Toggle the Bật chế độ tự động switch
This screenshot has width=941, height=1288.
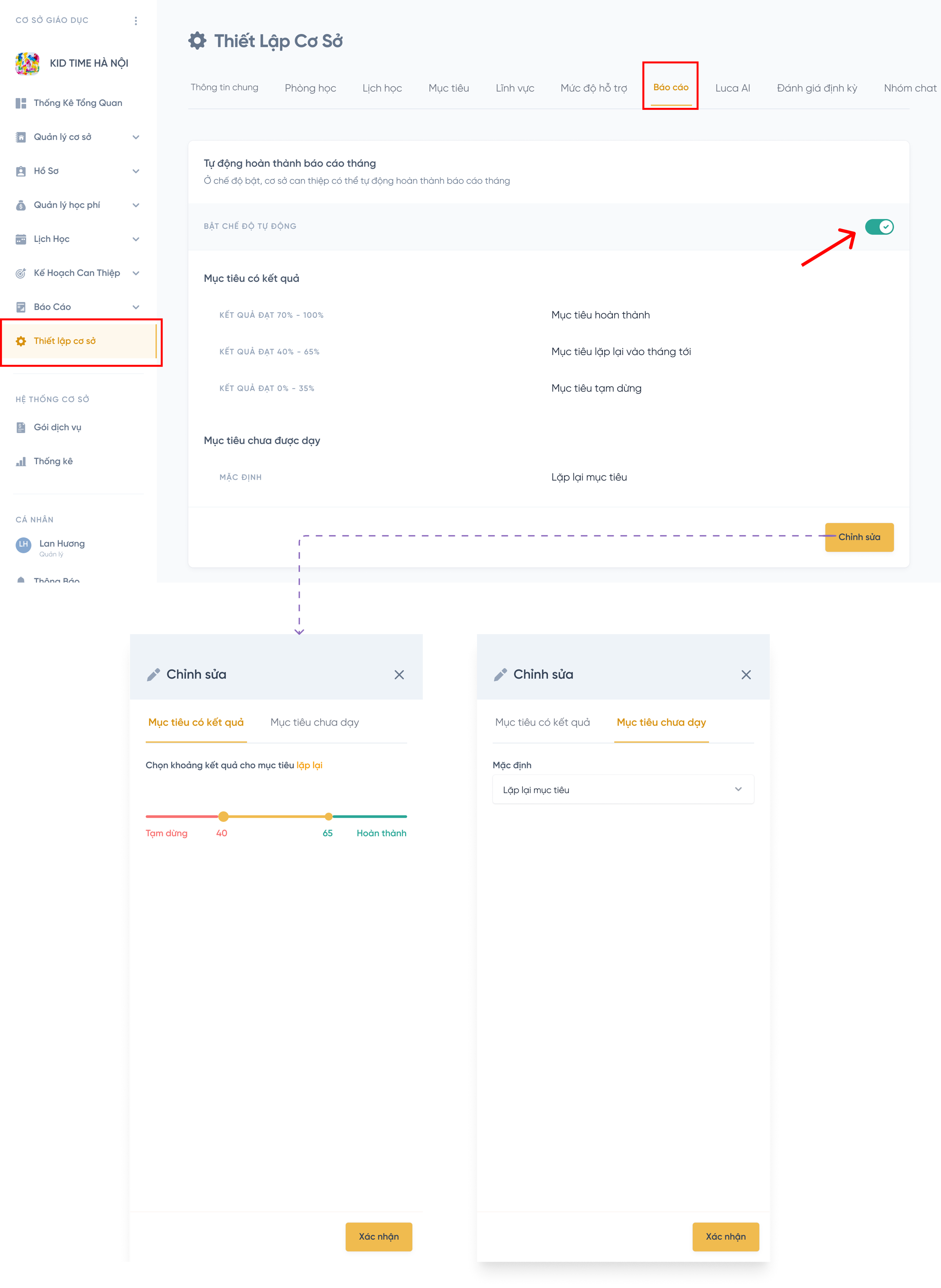pyautogui.click(x=879, y=227)
